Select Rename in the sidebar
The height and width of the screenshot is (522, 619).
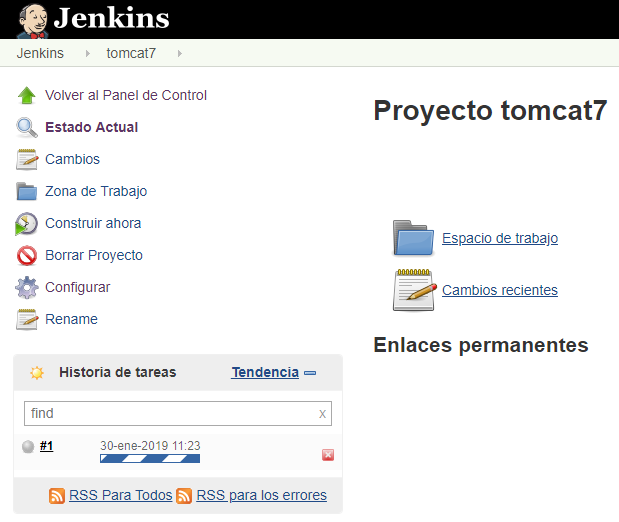[x=71, y=319]
